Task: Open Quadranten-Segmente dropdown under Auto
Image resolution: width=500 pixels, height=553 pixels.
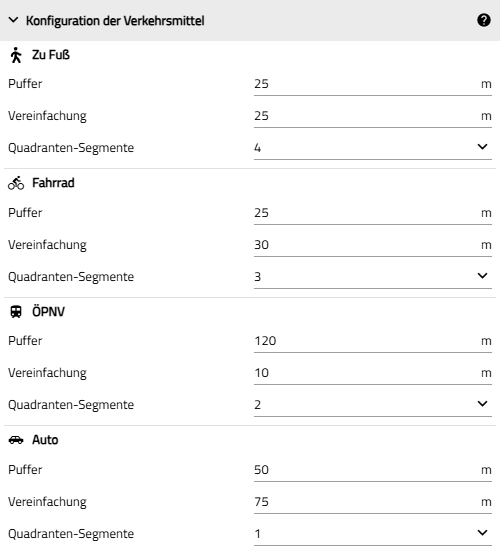Action: pos(373,534)
